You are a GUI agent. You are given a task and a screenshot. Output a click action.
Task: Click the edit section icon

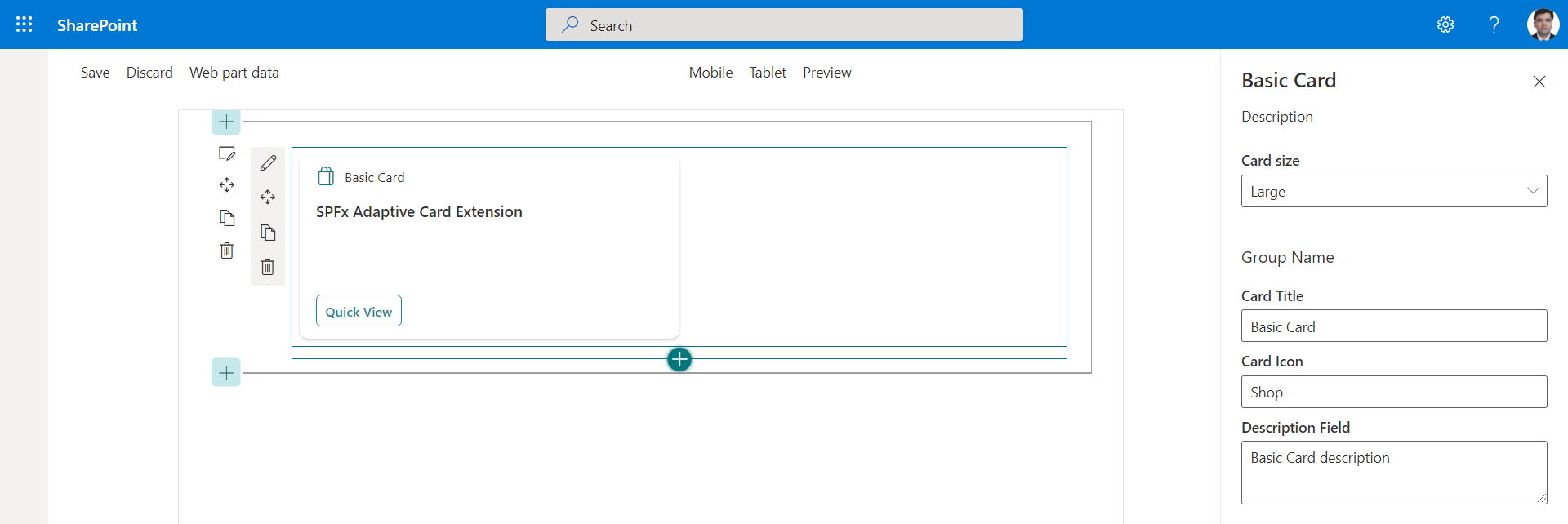(x=227, y=153)
